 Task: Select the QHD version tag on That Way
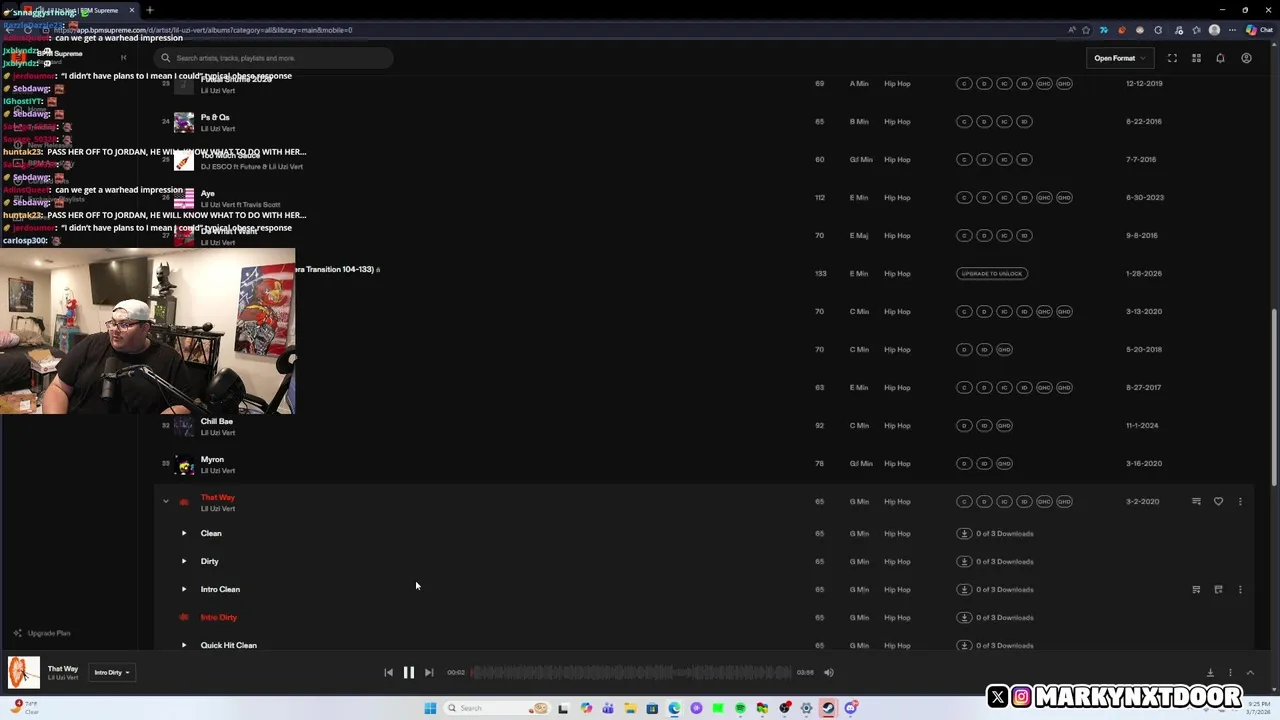[1064, 501]
